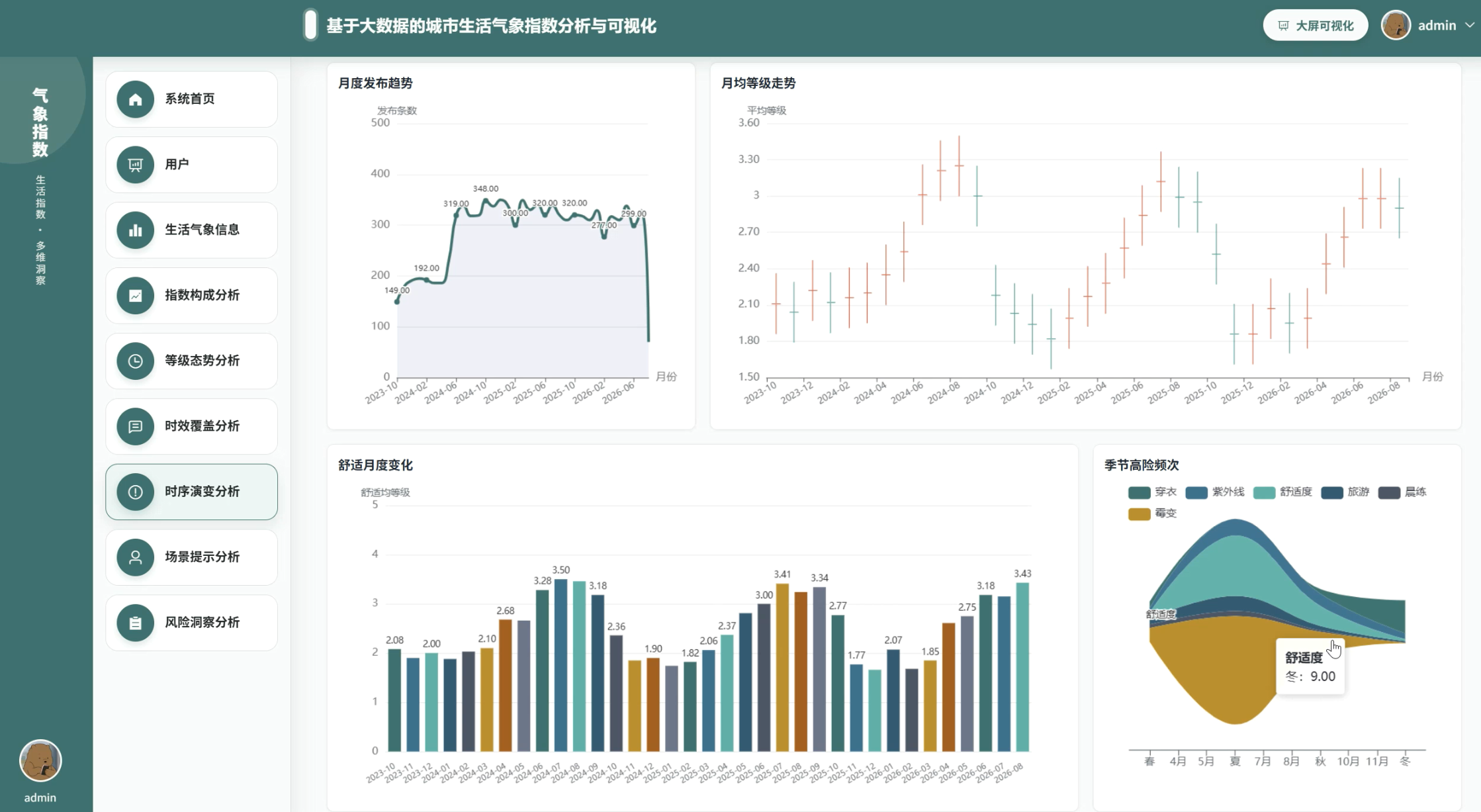Click the bar labeled 2.08
1481x812 pixels.
point(394,700)
